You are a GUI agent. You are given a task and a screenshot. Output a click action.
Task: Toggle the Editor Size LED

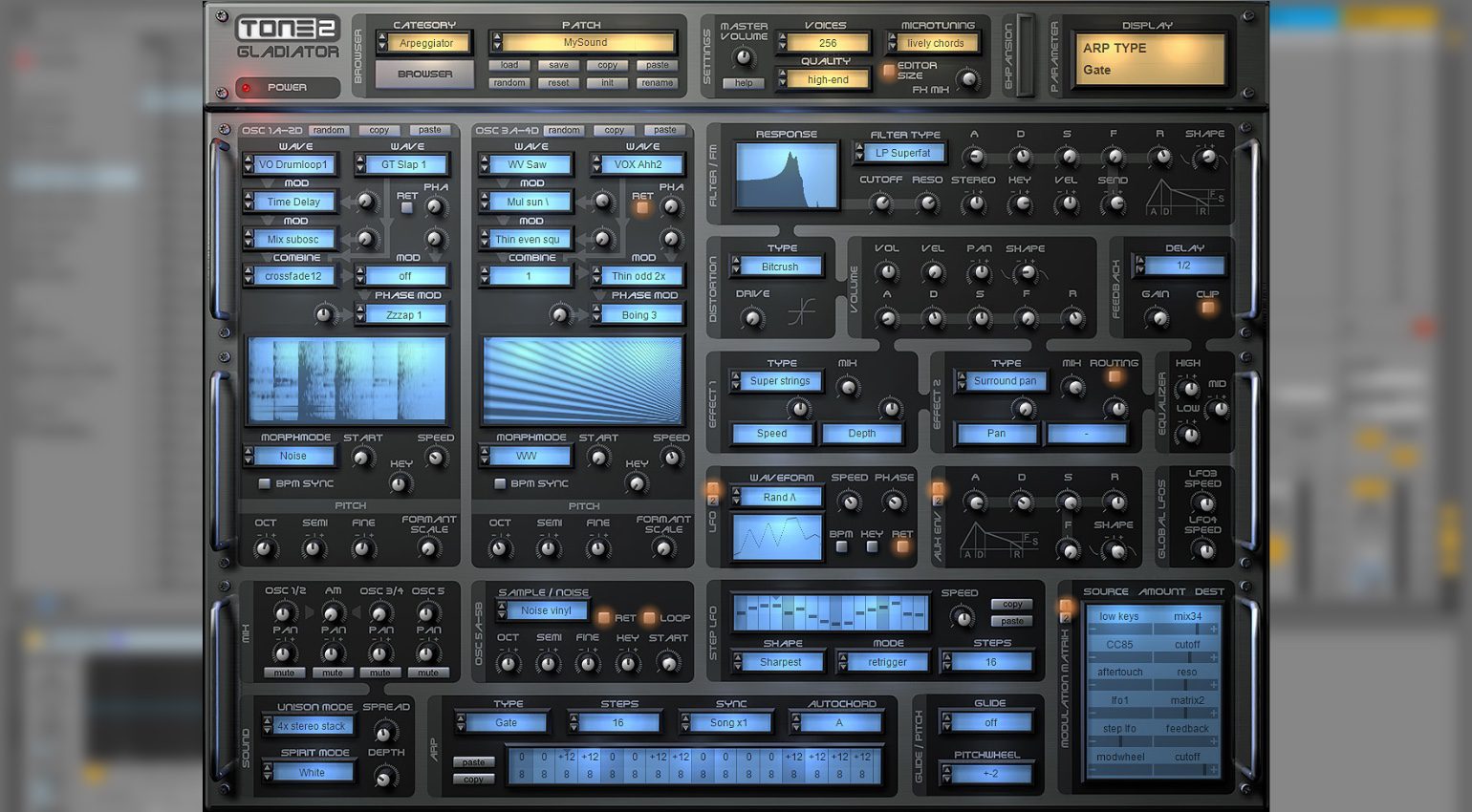point(888,70)
